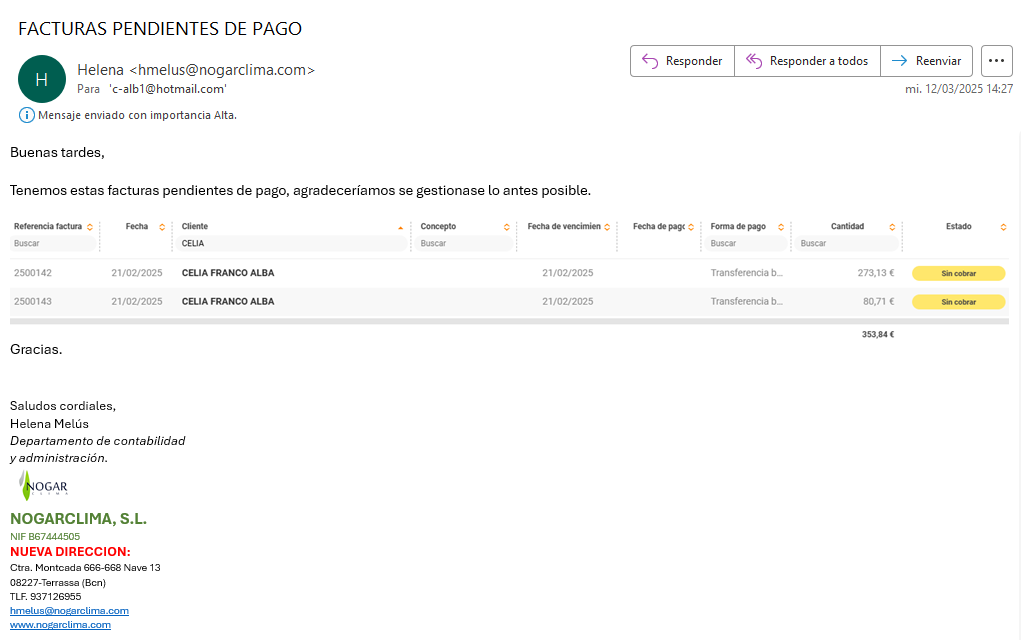
Task: Click the Reenviar forward arrow icon
Action: click(899, 61)
